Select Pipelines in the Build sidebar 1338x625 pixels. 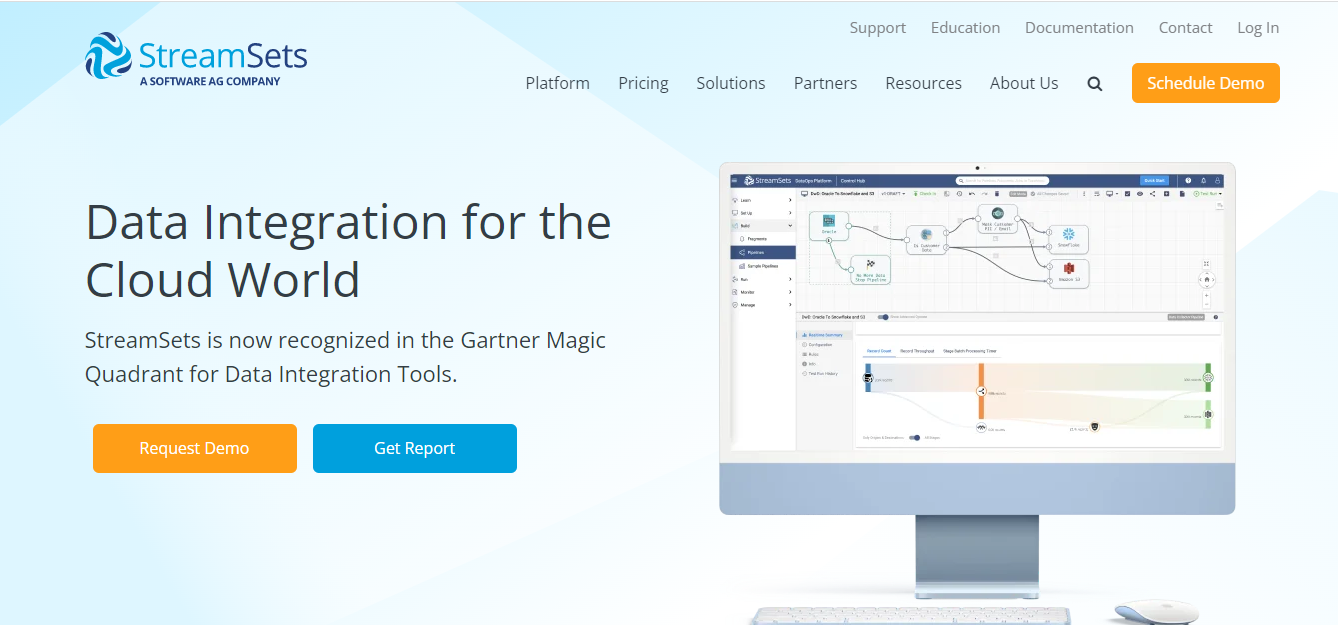(x=763, y=252)
